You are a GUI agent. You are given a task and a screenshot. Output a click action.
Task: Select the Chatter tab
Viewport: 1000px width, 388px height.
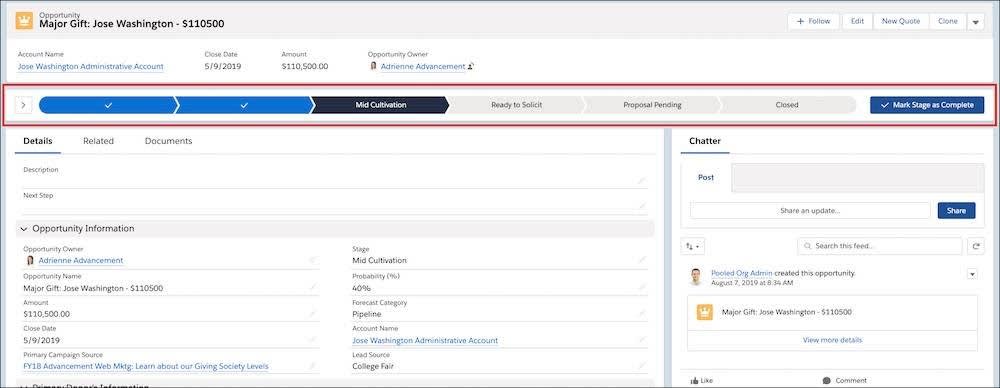point(705,141)
